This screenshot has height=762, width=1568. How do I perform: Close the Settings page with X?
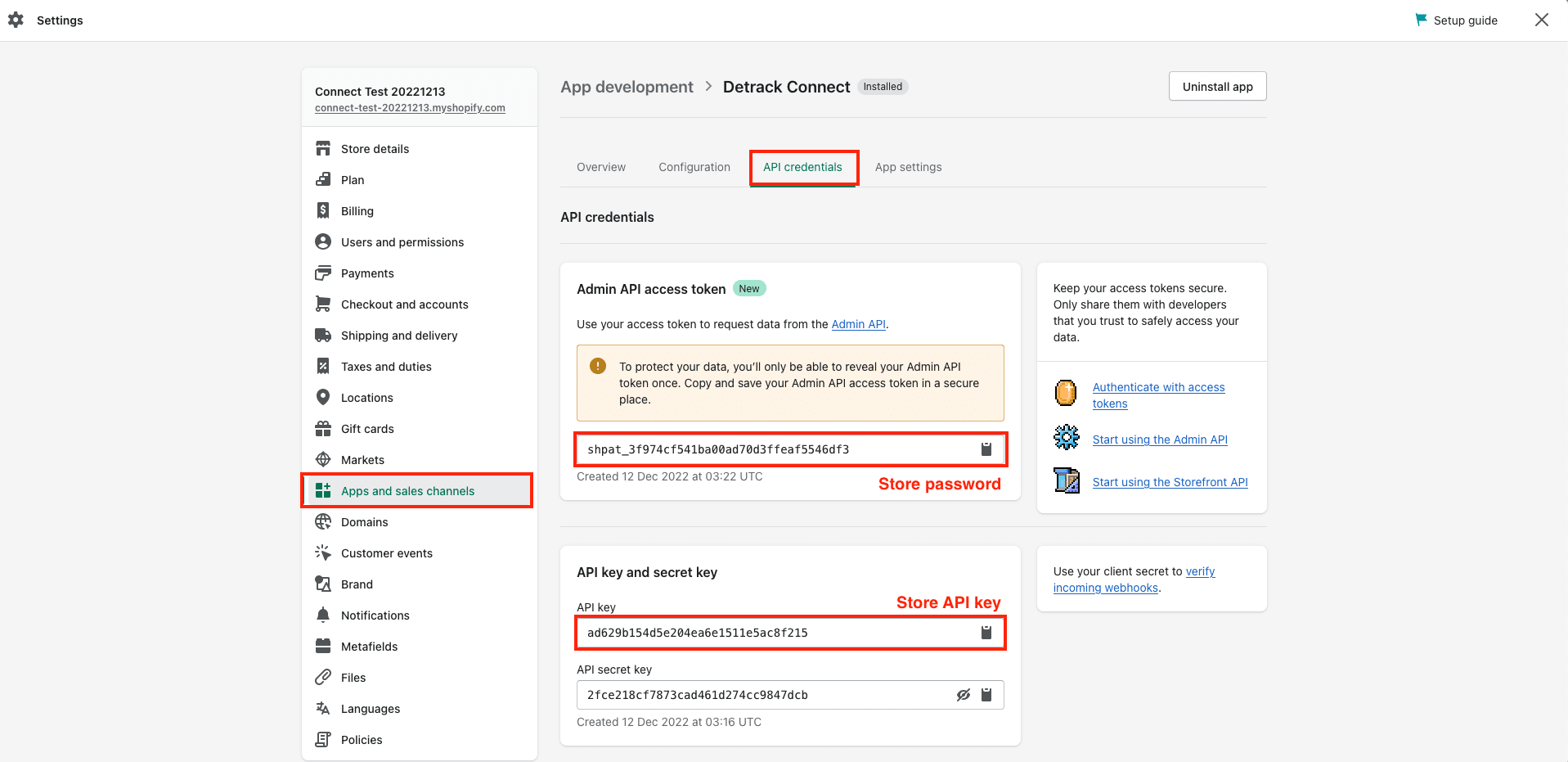(1541, 20)
